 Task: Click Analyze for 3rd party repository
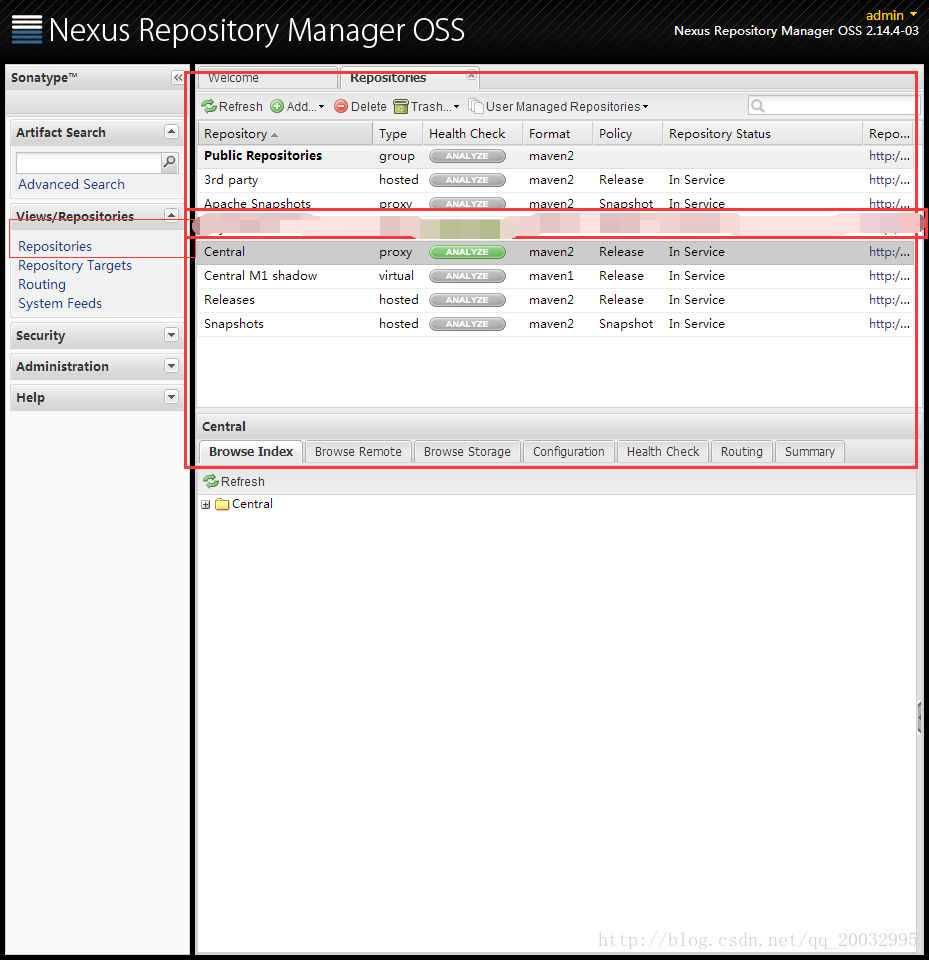click(x=467, y=180)
